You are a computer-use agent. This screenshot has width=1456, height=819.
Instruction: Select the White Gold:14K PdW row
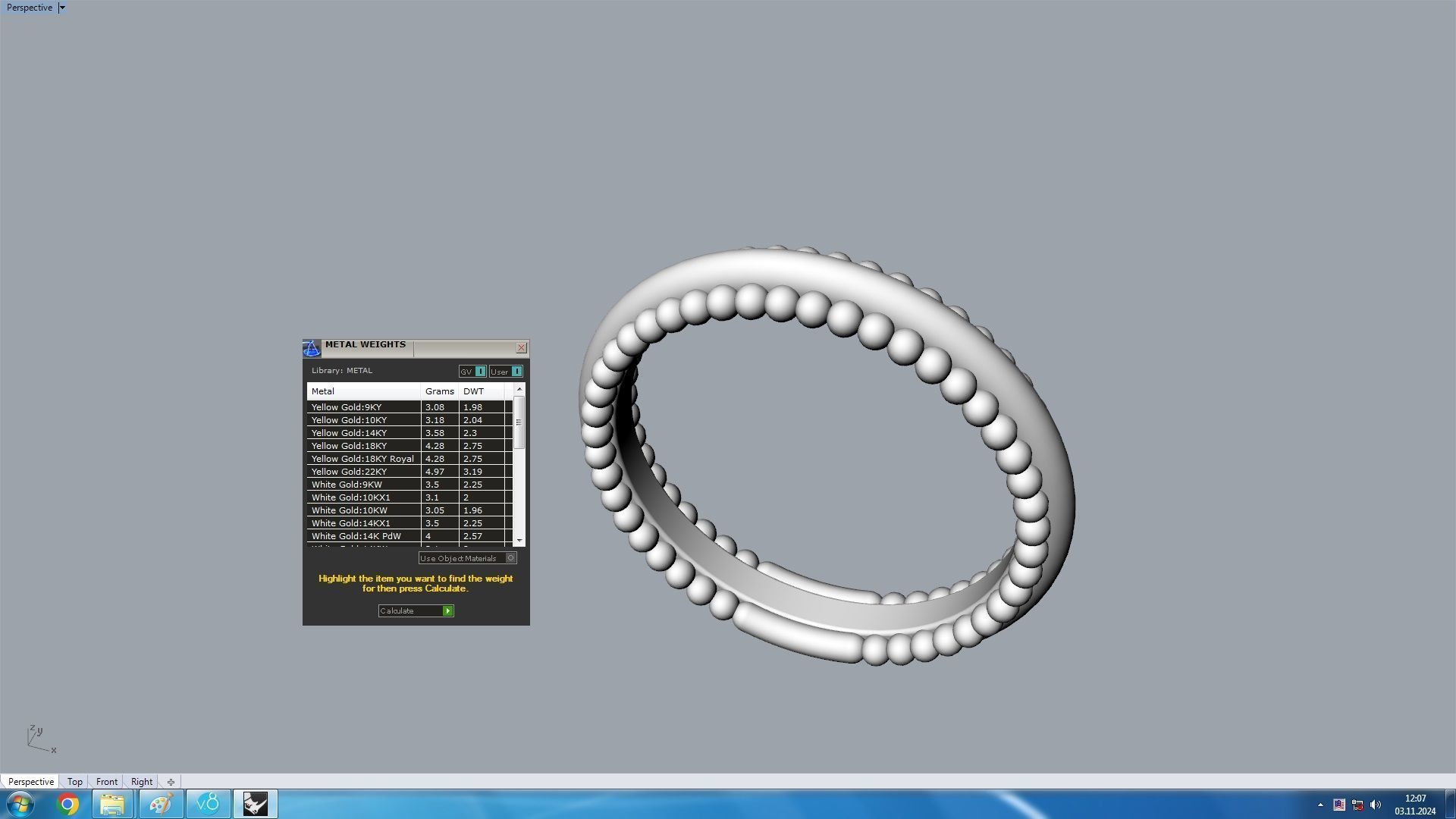(x=409, y=536)
